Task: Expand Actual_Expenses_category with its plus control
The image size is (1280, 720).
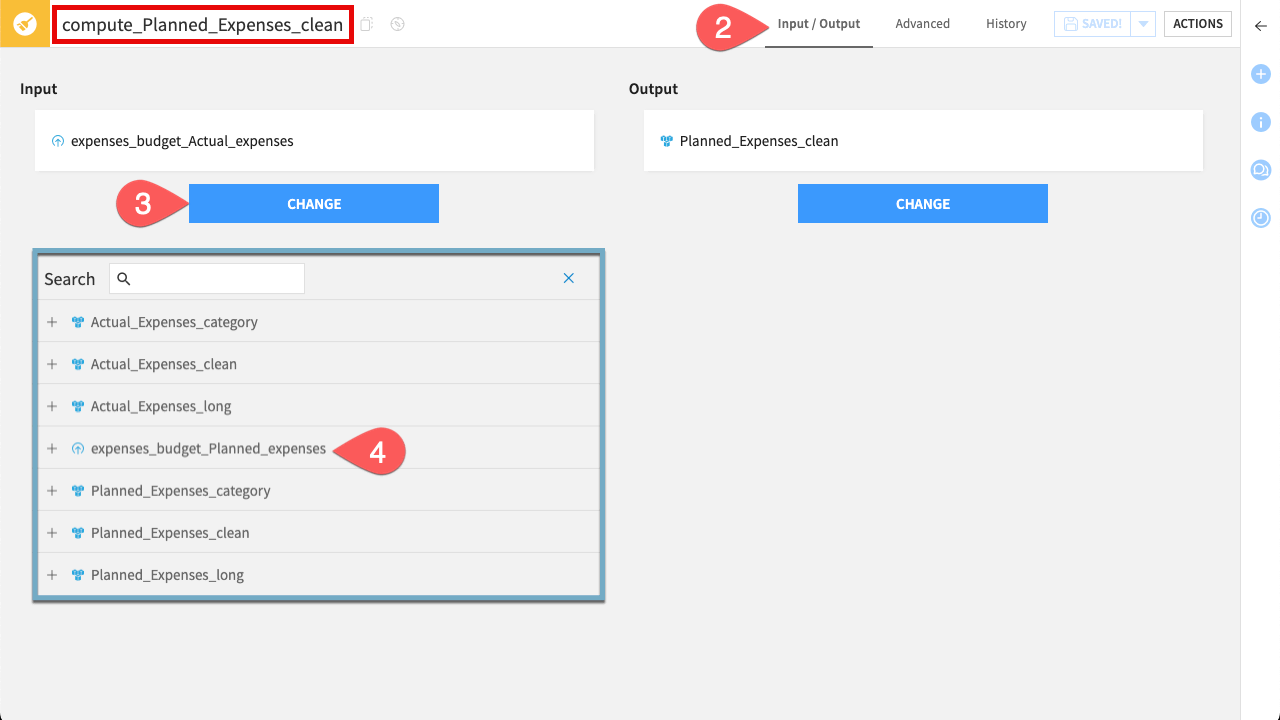Action: click(52, 322)
